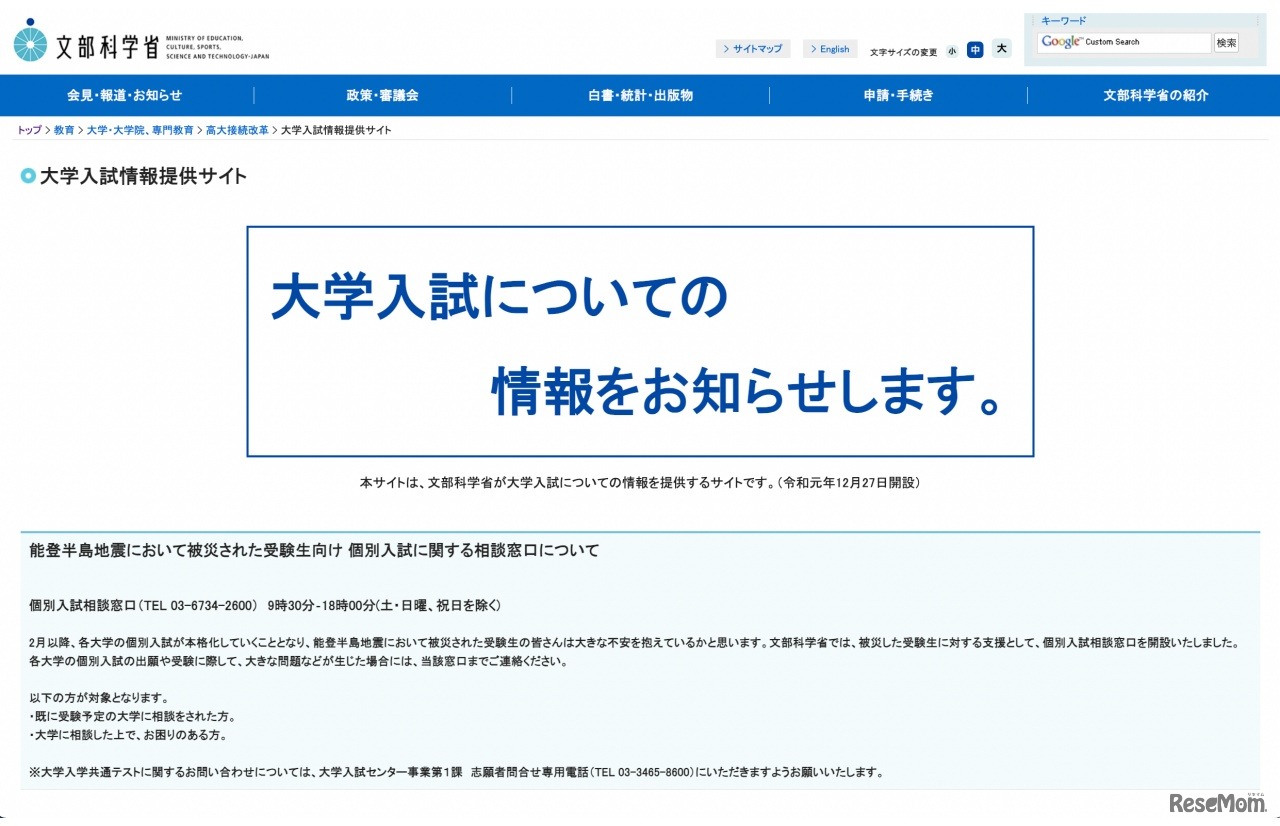Open the 申請・手続き menu
Image resolution: width=1280 pixels, height=826 pixels.
pyautogui.click(x=898, y=95)
